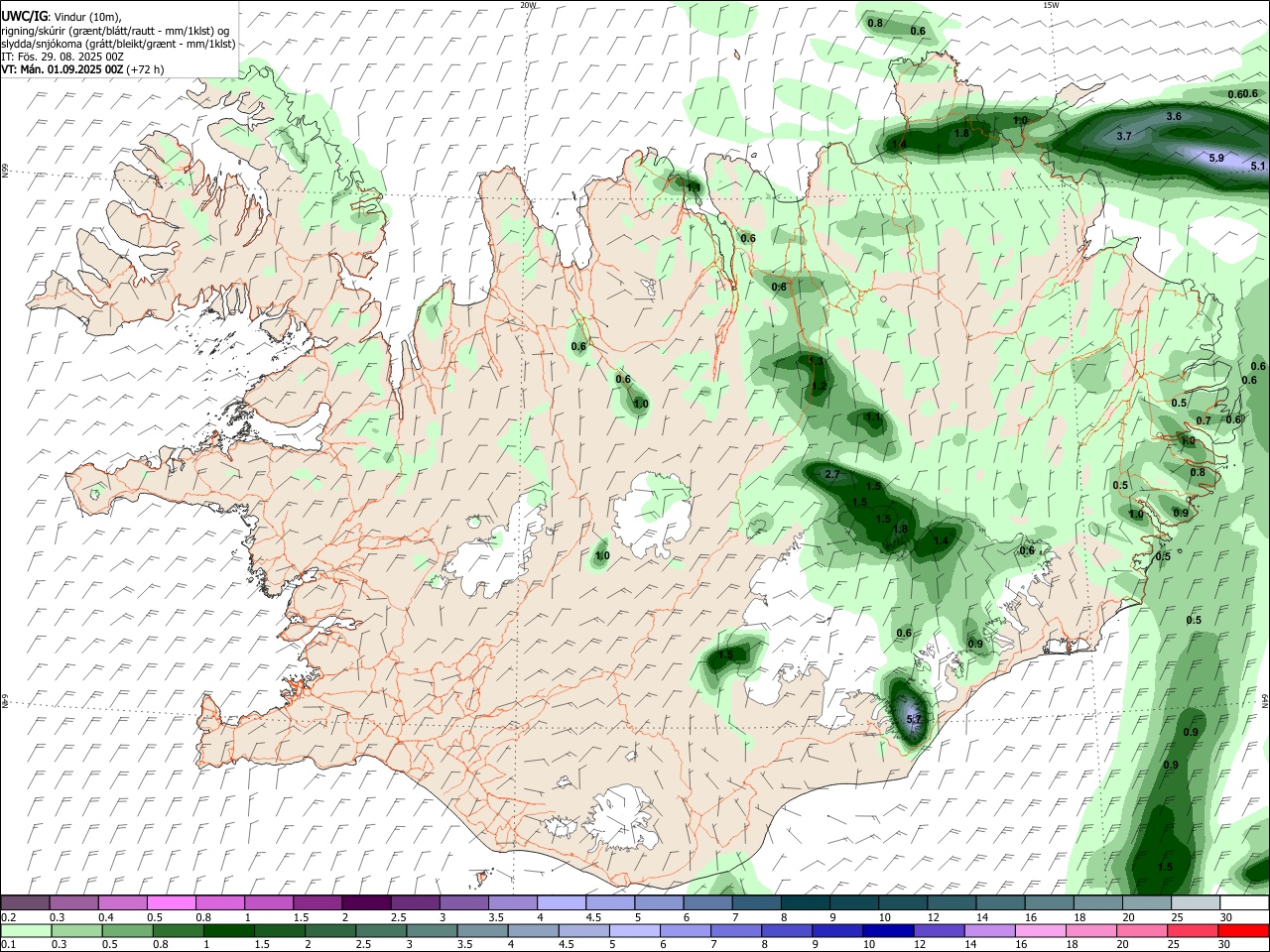Click the 1.2 precipitation value label
The image size is (1270, 952).
pyautogui.click(x=819, y=387)
